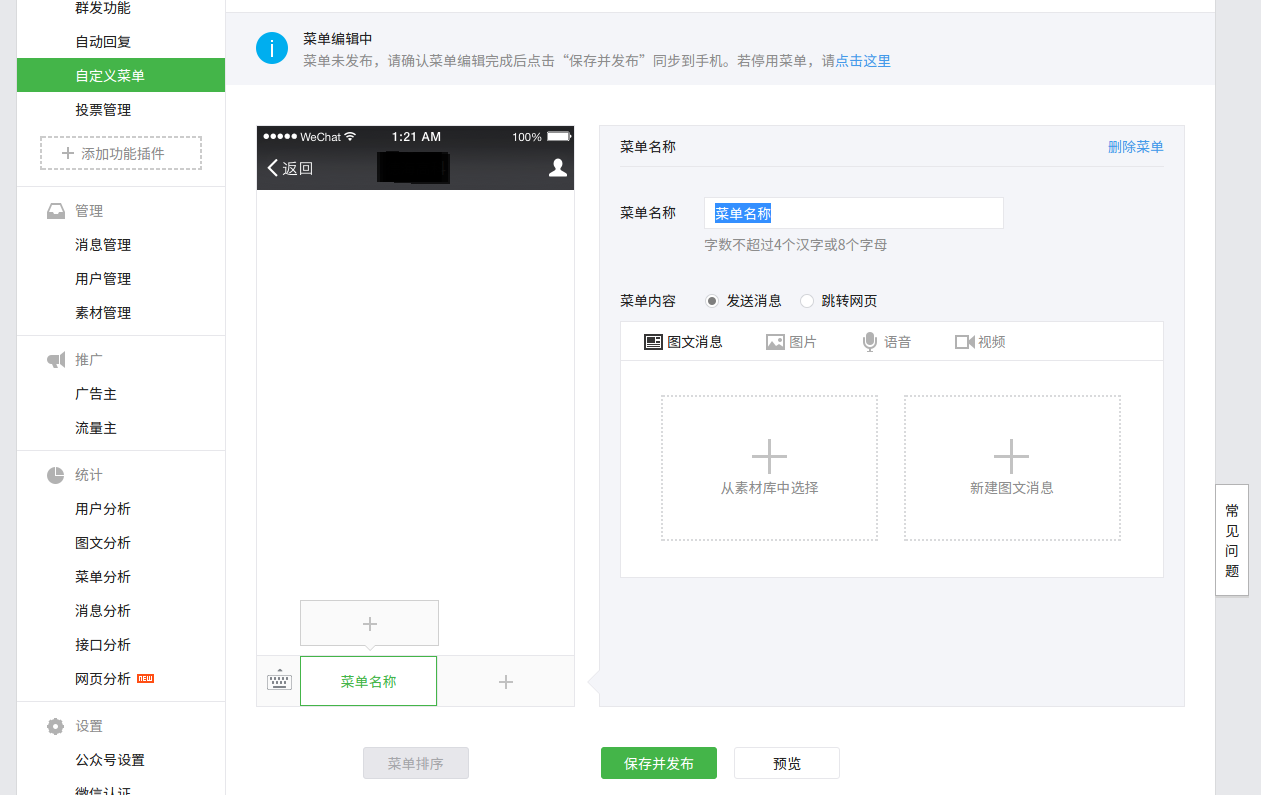The width and height of the screenshot is (1261, 795).
Task: Click the 保存并发布 green button
Action: point(658,762)
